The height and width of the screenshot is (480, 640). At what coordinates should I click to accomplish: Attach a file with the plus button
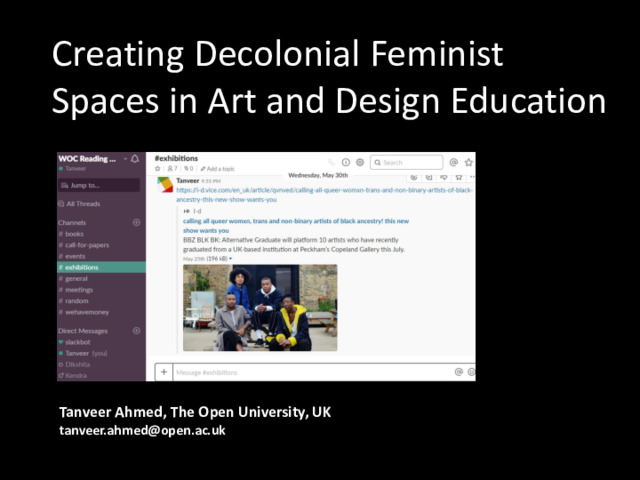[x=164, y=372]
